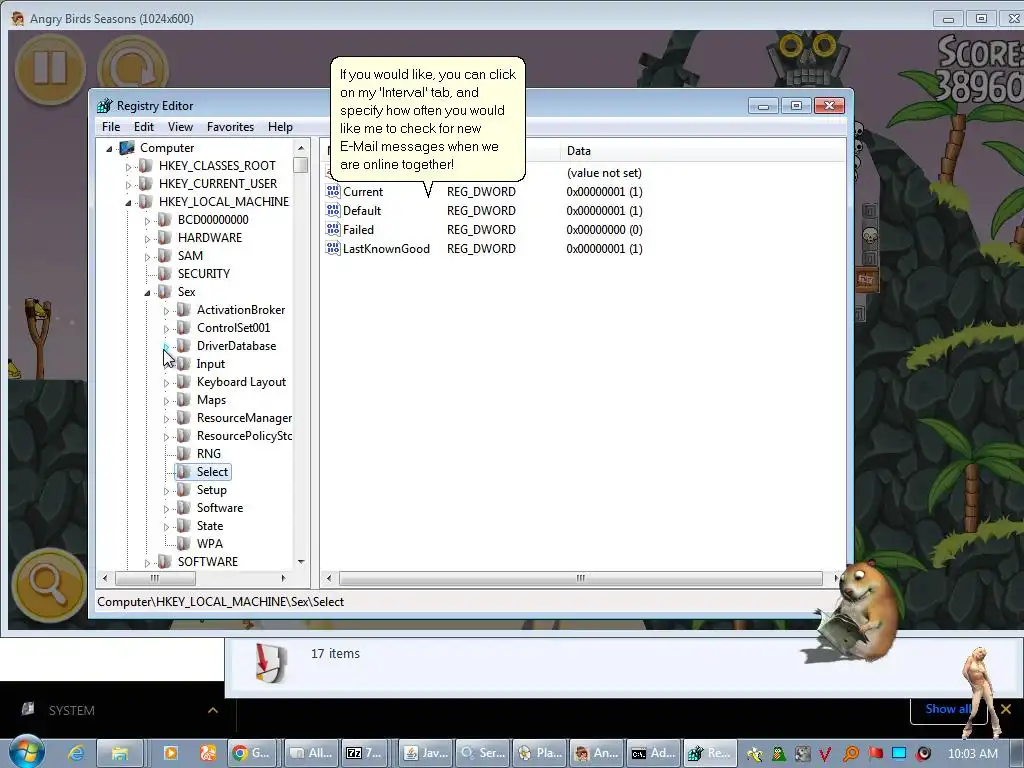1024x768 pixels.
Task: Click tree pane scrollbar down arrow
Action: pos(300,562)
